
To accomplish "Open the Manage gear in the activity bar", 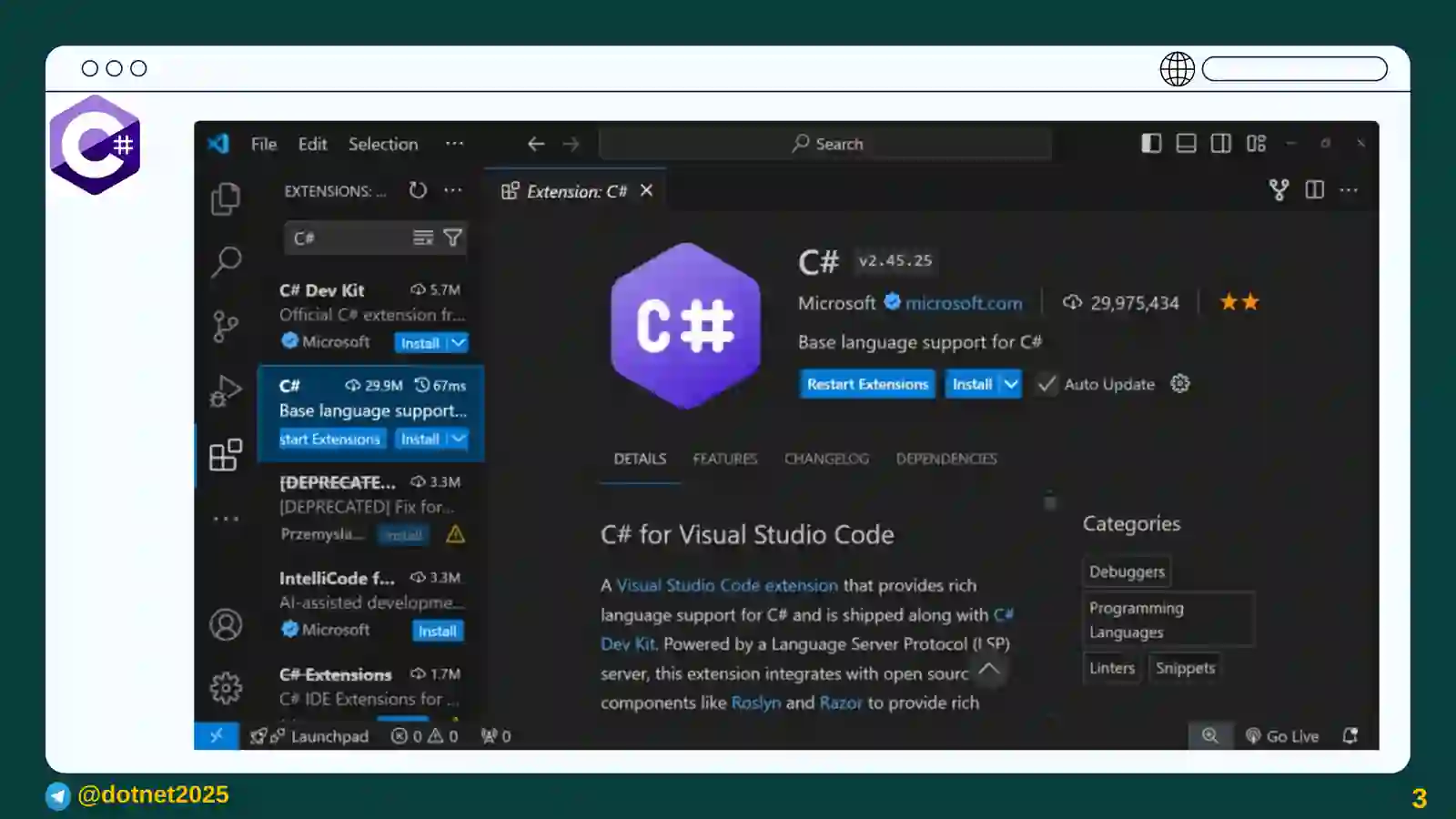I will coord(226,688).
